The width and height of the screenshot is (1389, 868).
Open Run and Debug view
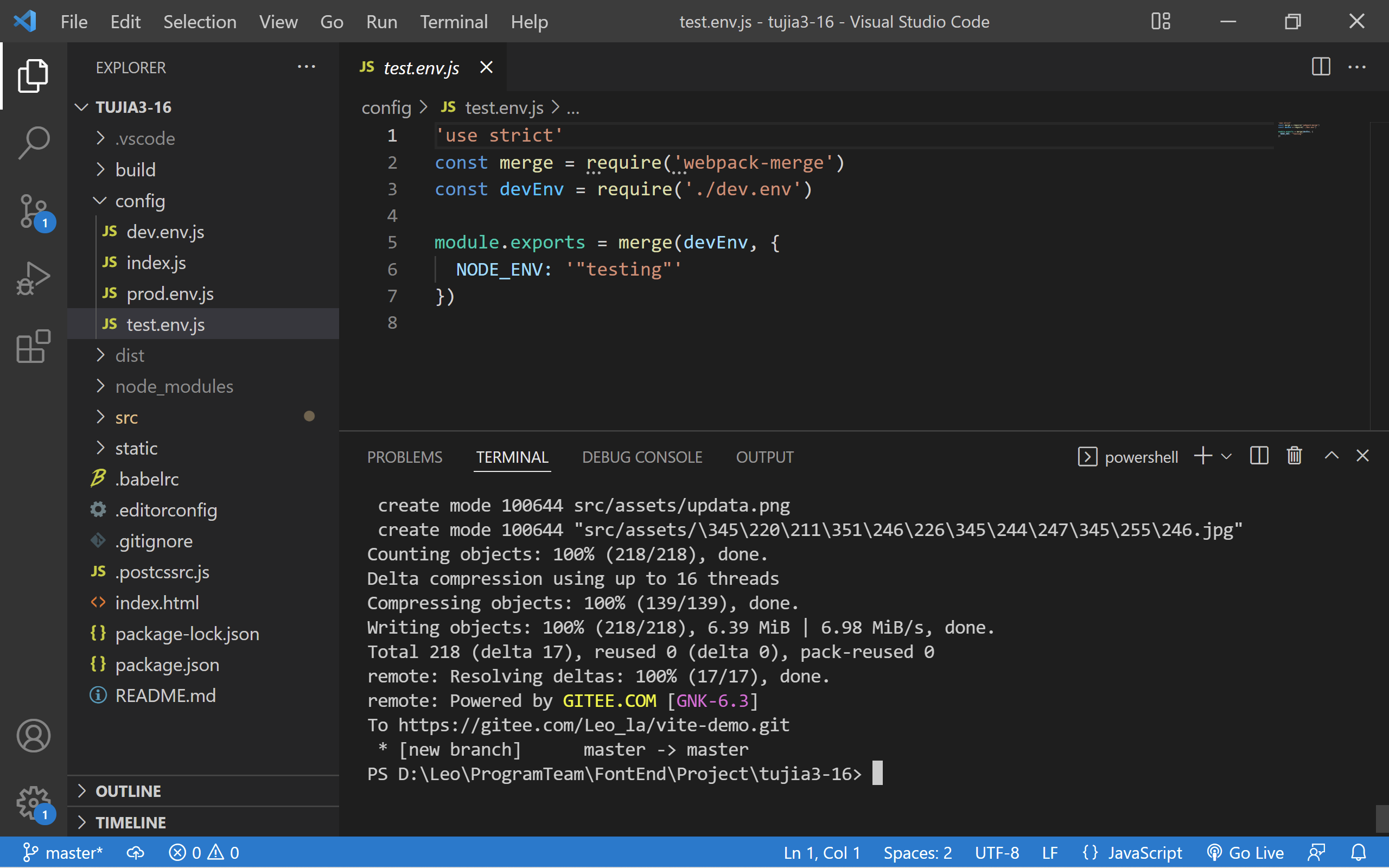point(33,278)
